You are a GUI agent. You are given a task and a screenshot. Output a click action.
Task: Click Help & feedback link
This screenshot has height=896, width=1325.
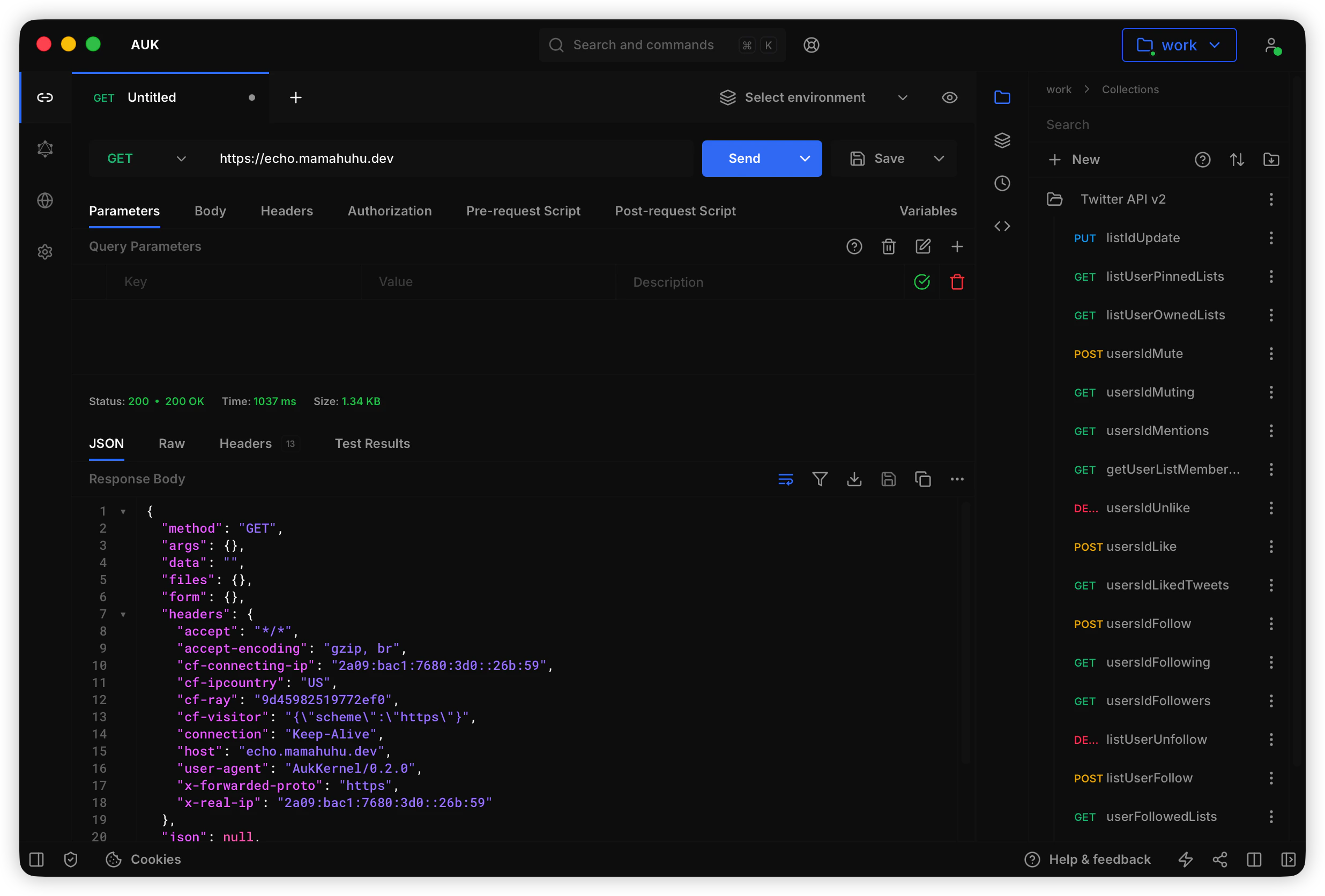[1099, 859]
